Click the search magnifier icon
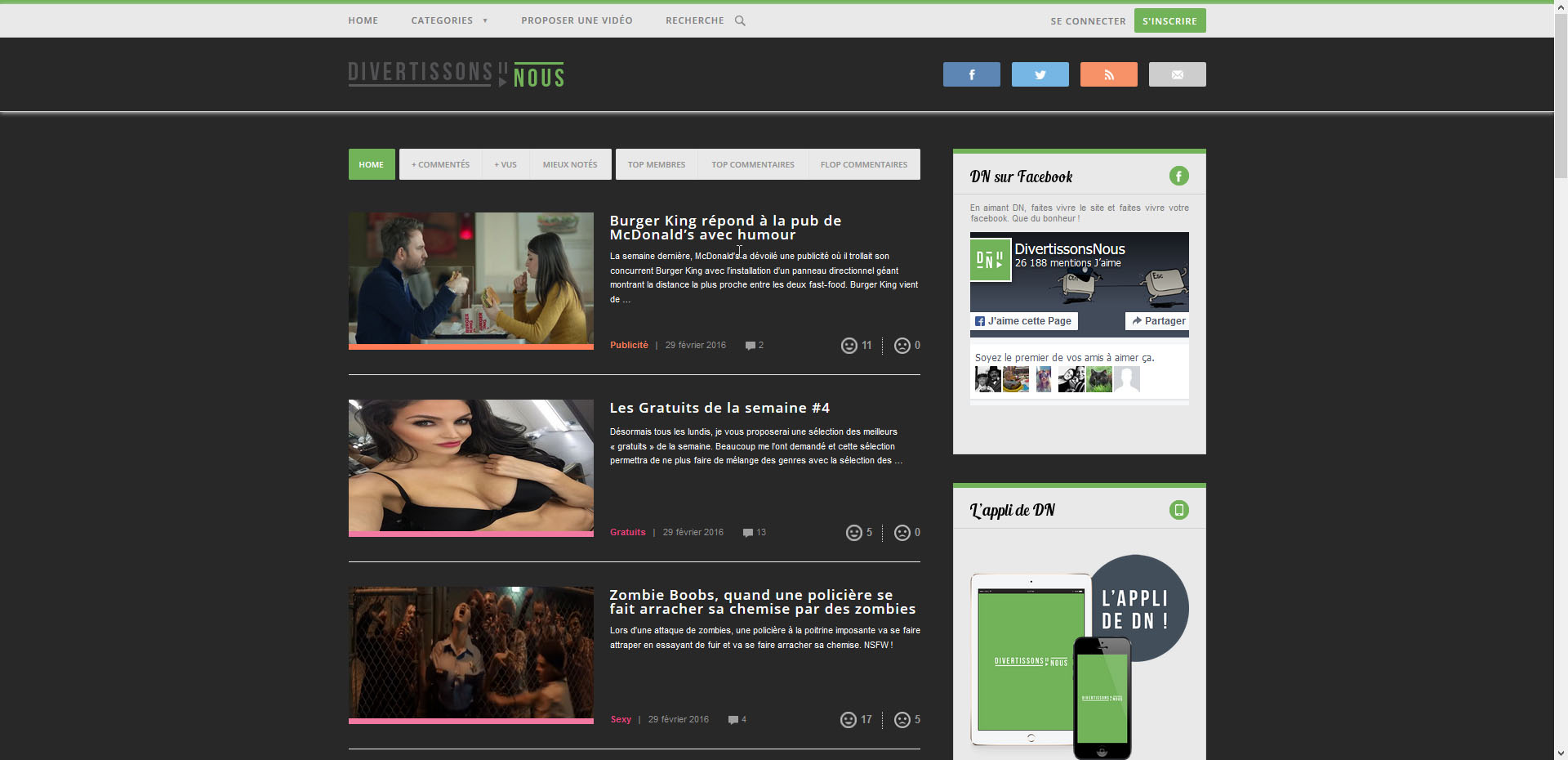Viewport: 1568px width, 760px height. point(740,20)
